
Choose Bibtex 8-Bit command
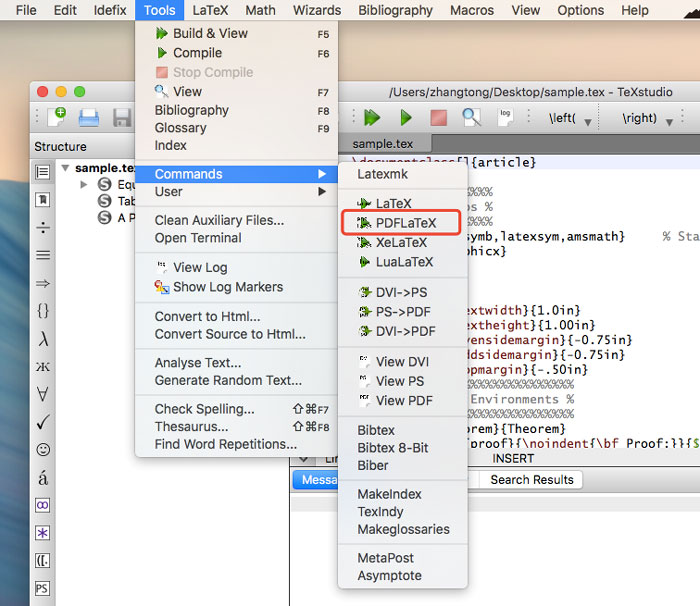pos(403,447)
